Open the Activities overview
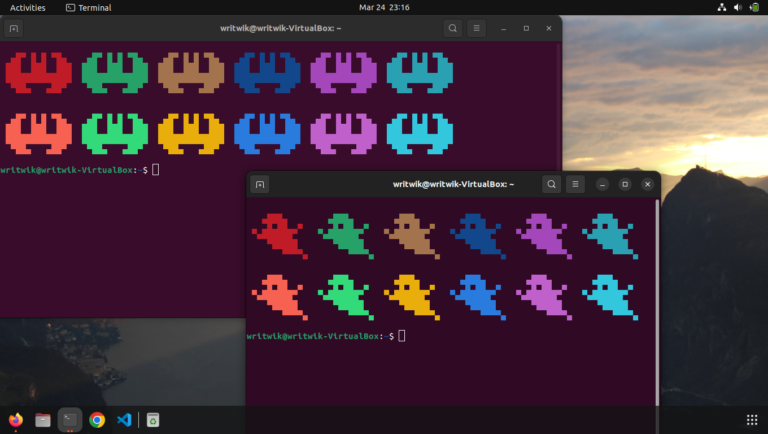 27,7
